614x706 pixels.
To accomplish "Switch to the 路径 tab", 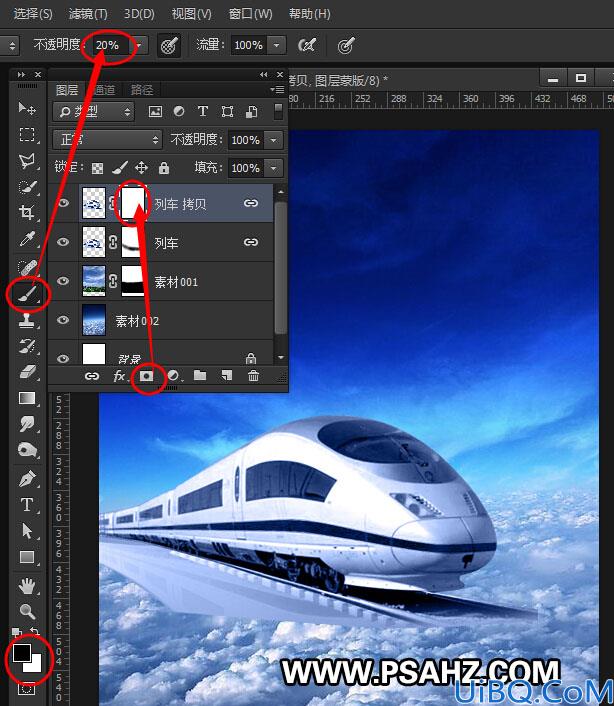I will click(142, 90).
